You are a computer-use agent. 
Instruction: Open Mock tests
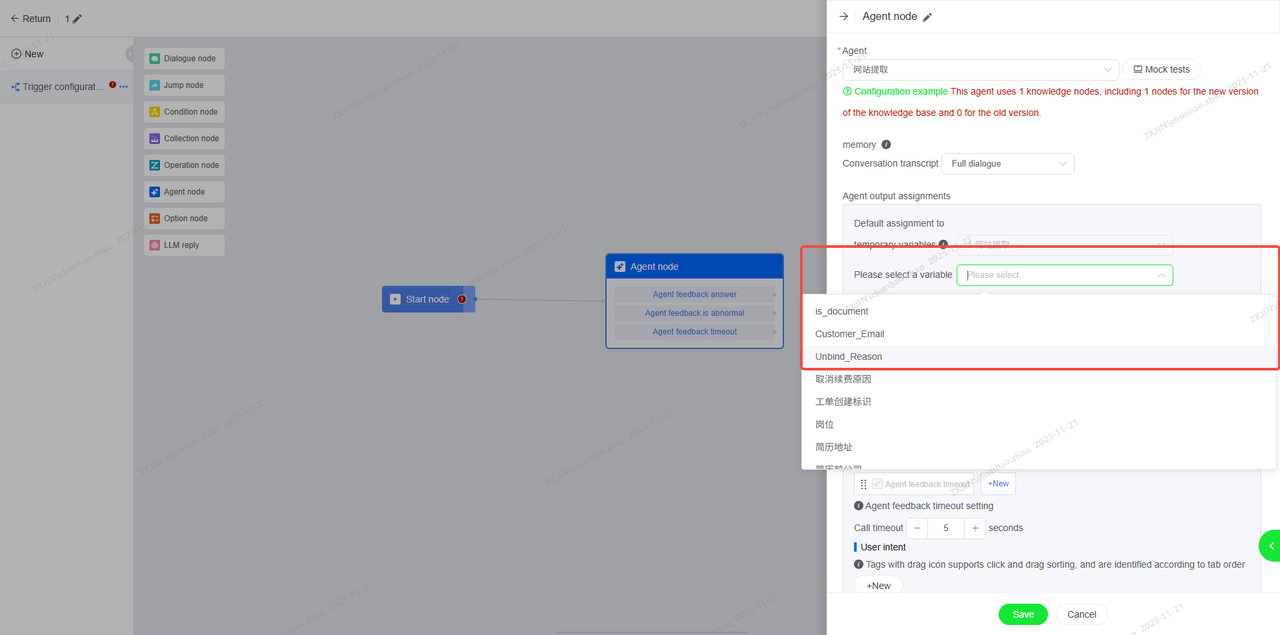point(1161,70)
